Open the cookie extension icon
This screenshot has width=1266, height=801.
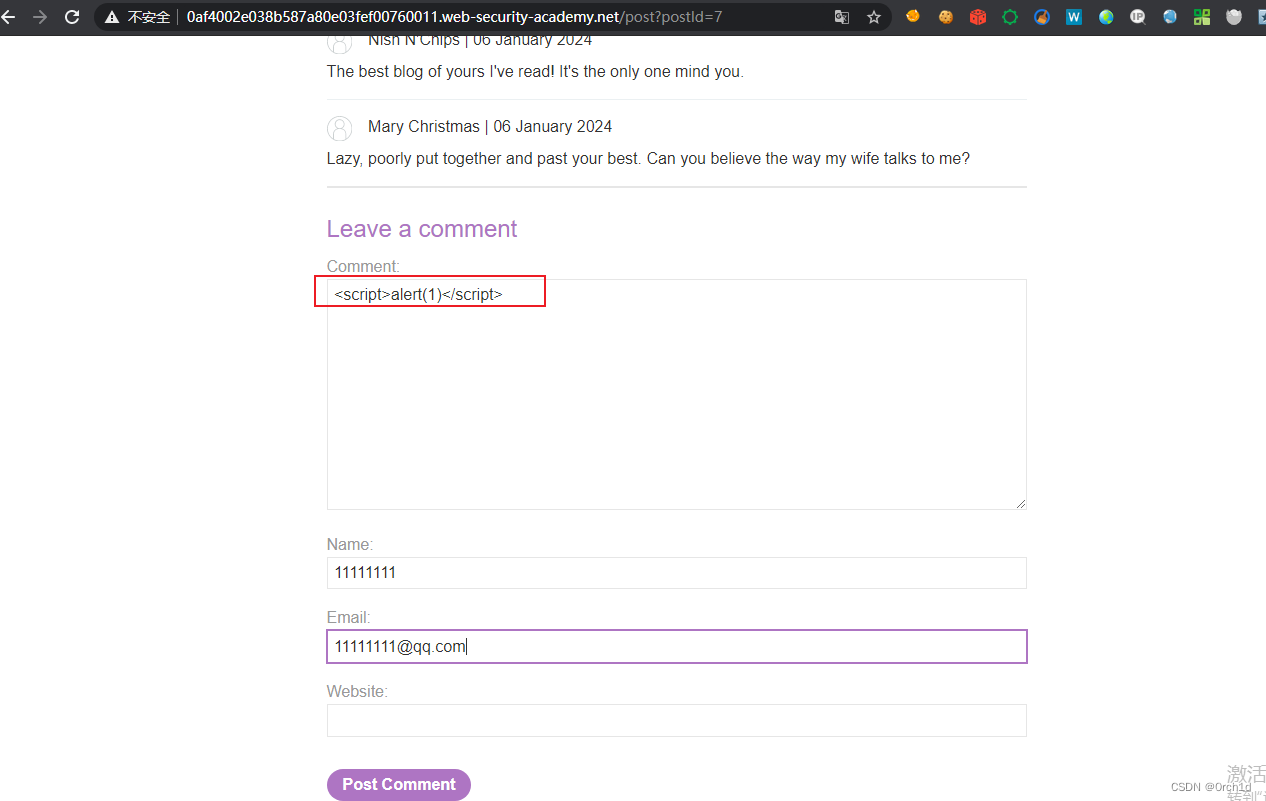point(945,17)
